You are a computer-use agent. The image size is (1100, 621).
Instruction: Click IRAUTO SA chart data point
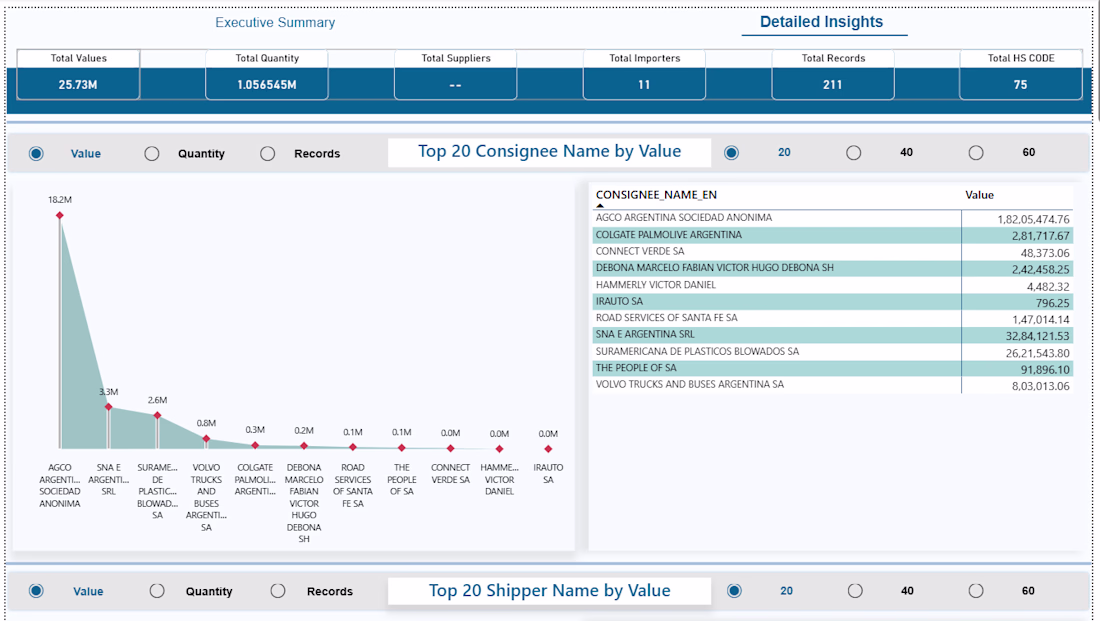click(x=548, y=449)
